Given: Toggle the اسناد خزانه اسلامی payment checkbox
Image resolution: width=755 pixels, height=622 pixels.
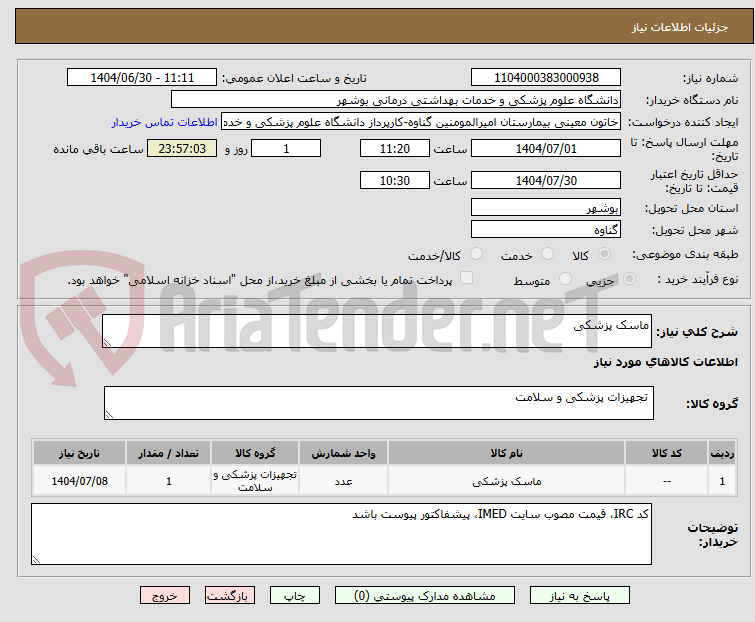Looking at the screenshot, I should (x=466, y=278).
